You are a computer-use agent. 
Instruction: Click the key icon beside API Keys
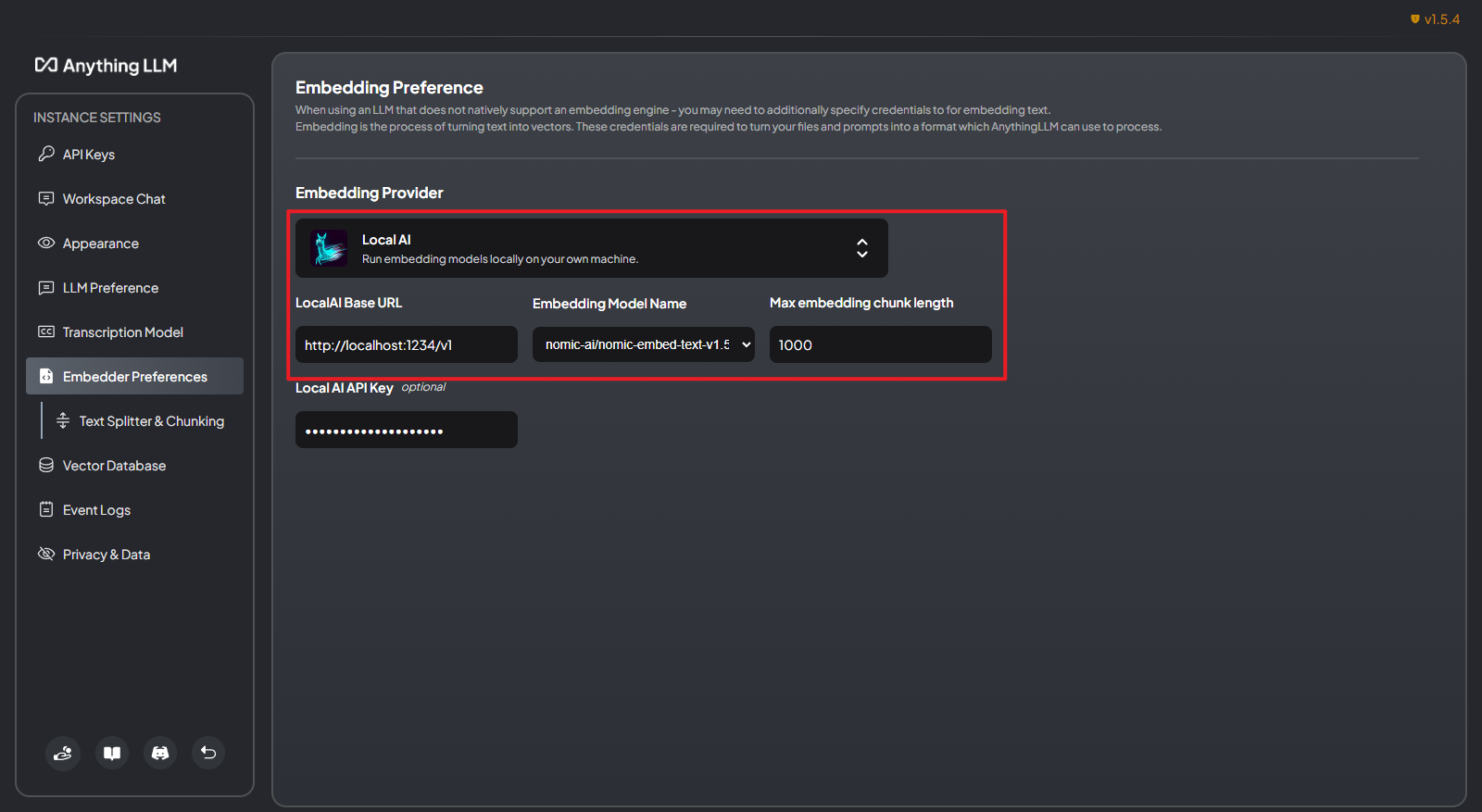point(46,154)
